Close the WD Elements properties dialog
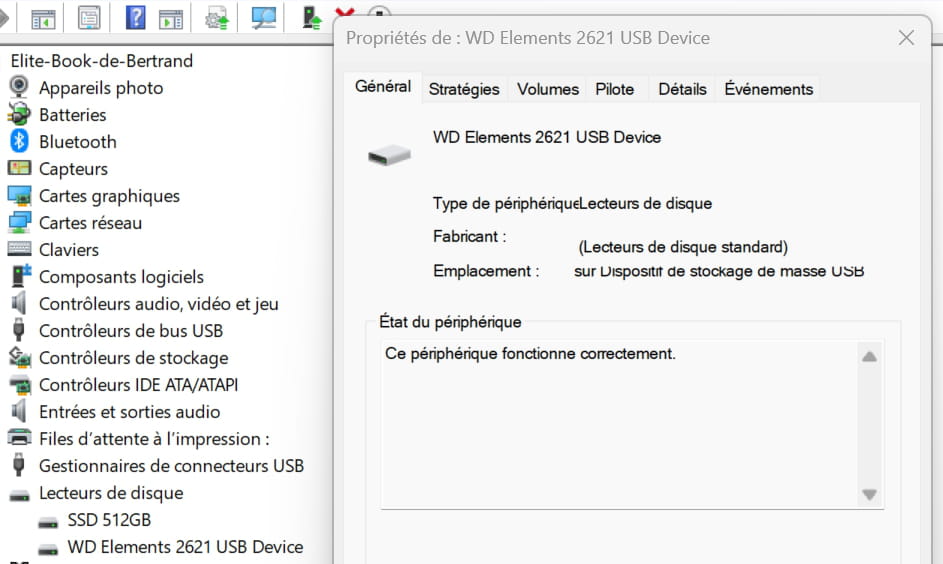 (x=906, y=38)
